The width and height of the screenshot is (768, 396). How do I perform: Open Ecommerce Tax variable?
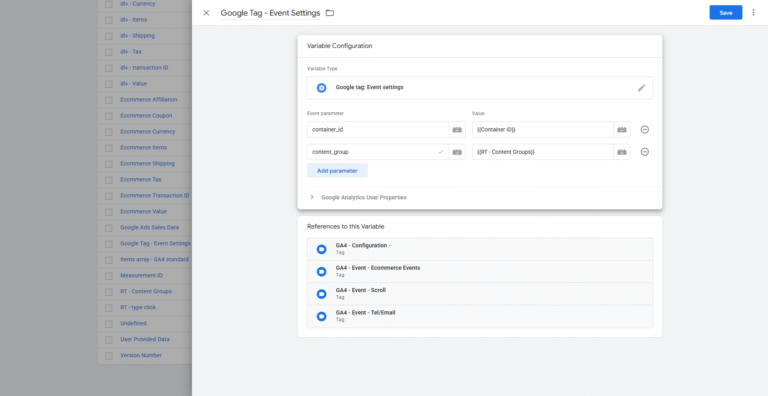click(141, 179)
